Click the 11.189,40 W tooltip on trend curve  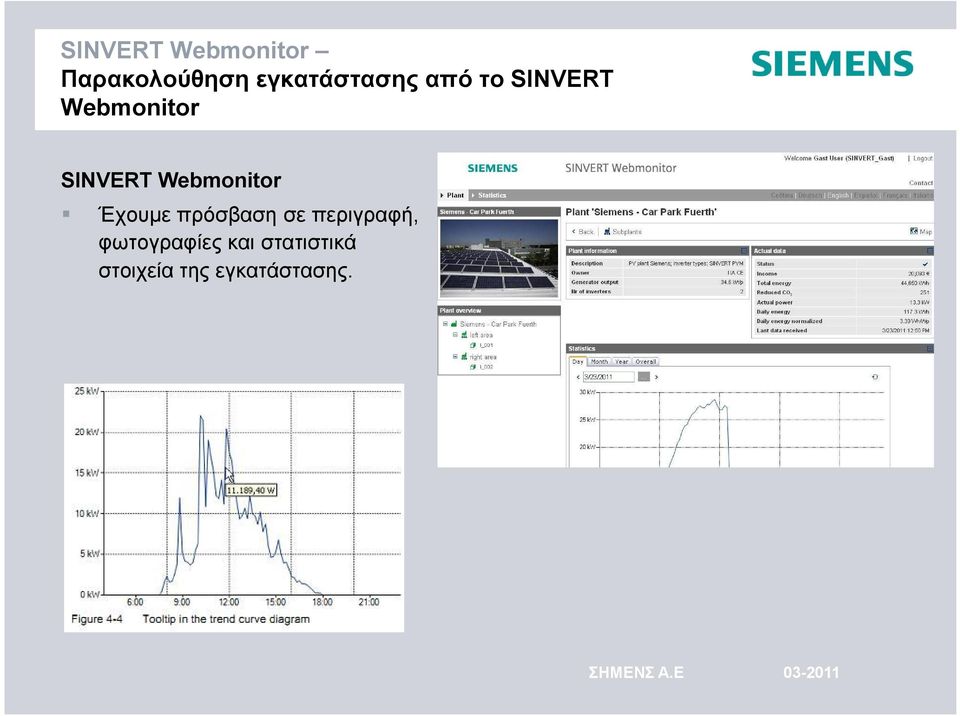[x=250, y=490]
